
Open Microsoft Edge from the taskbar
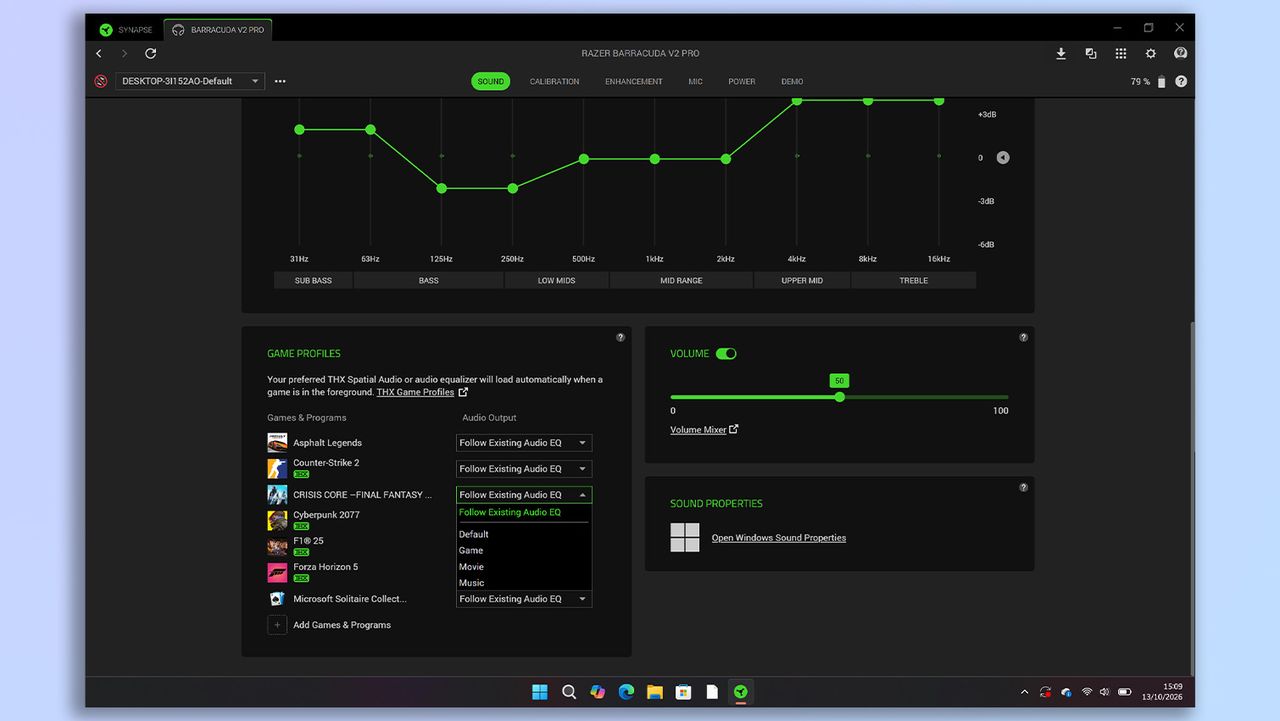pyautogui.click(x=626, y=692)
